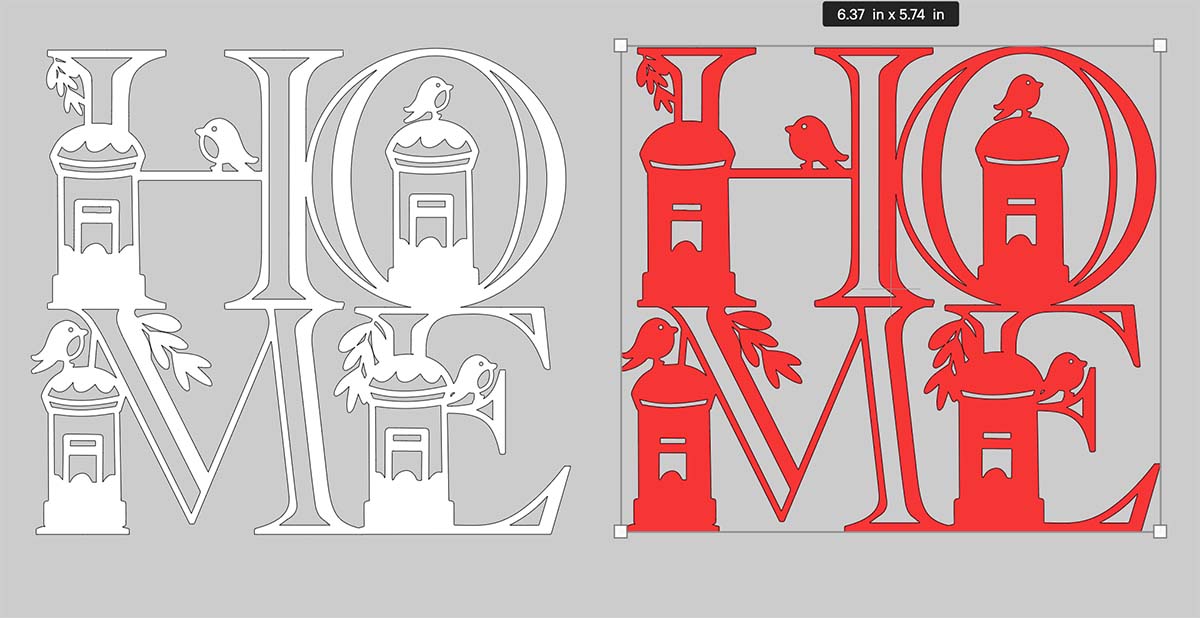This screenshot has width=1200, height=618.
Task: Click the bottom-right selection handle
Action: (x=1160, y=531)
